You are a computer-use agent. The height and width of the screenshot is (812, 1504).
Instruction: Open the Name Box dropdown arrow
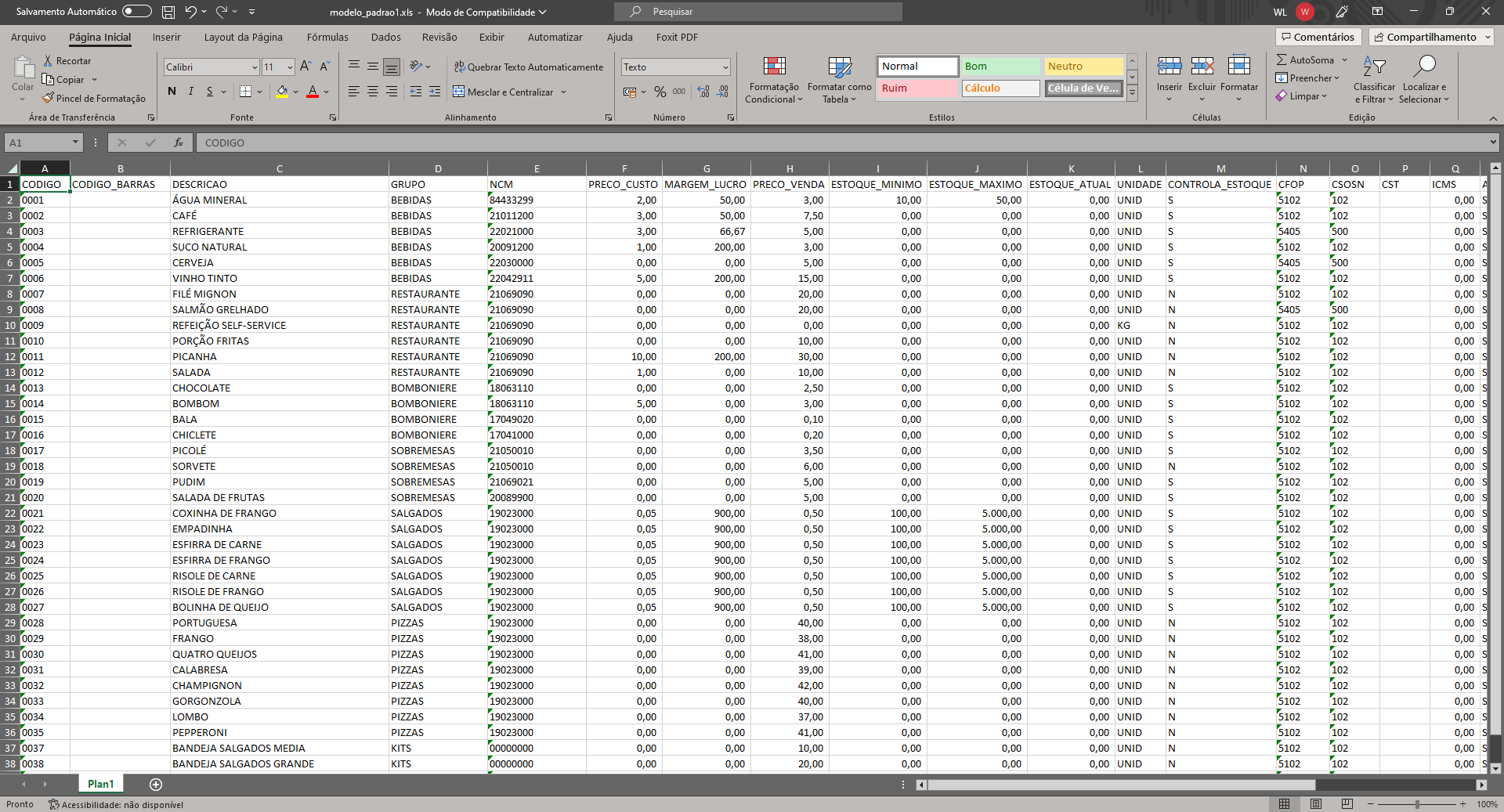pyautogui.click(x=76, y=143)
